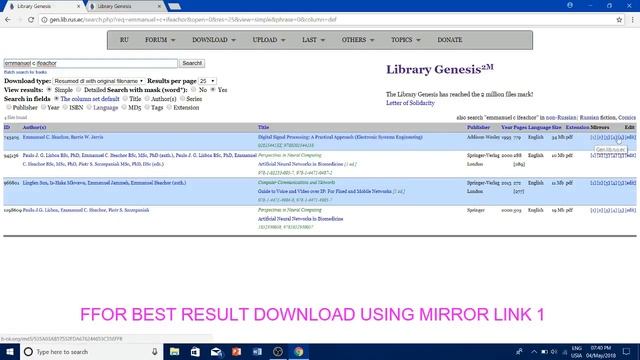
Task: Show hidden system tray icons
Action: point(534,351)
